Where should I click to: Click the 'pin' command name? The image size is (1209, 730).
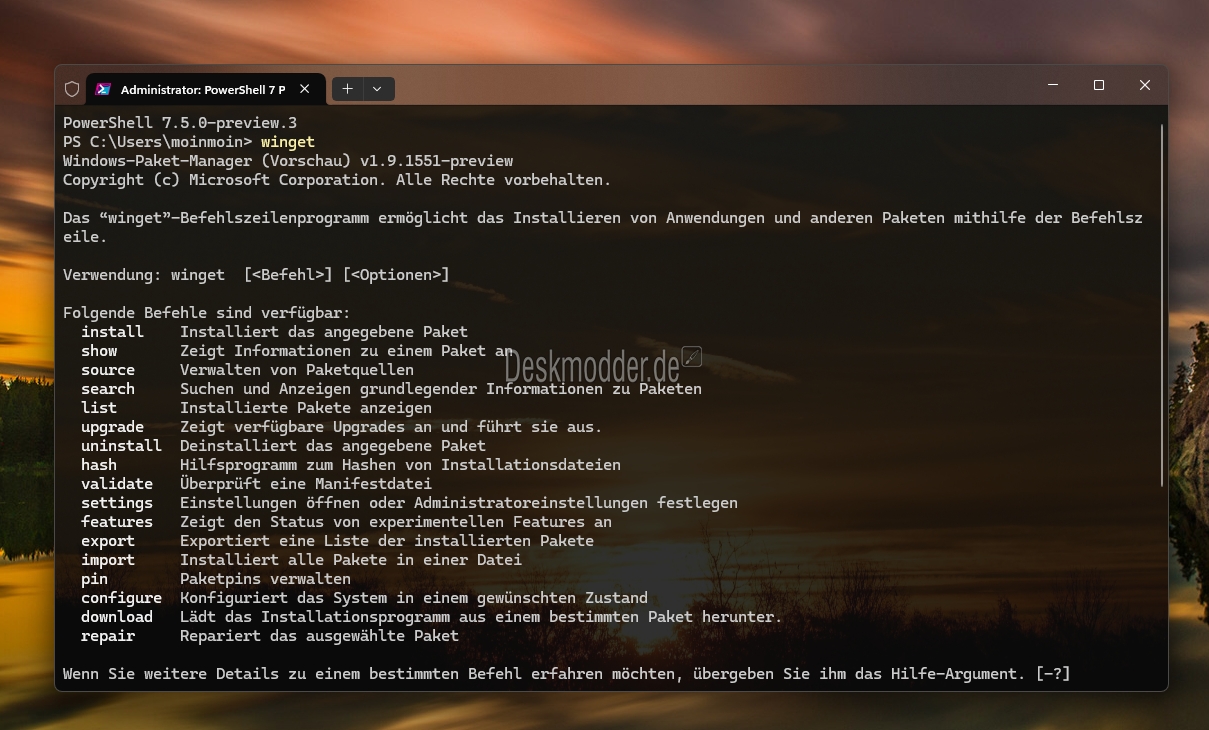94,579
